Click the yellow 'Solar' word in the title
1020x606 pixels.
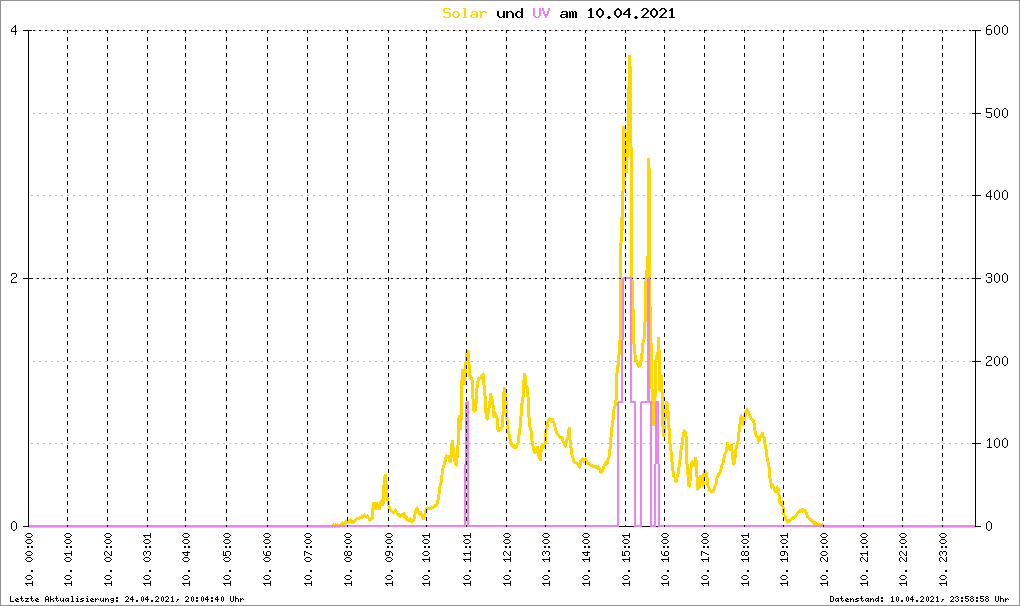tap(464, 13)
